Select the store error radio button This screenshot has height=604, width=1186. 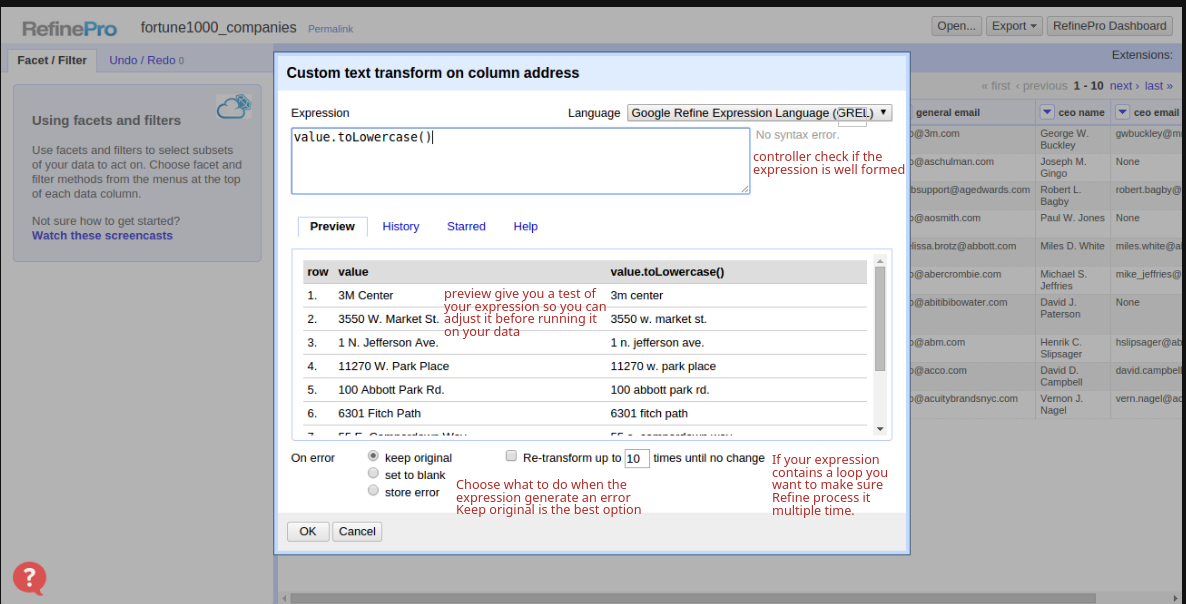click(x=373, y=491)
